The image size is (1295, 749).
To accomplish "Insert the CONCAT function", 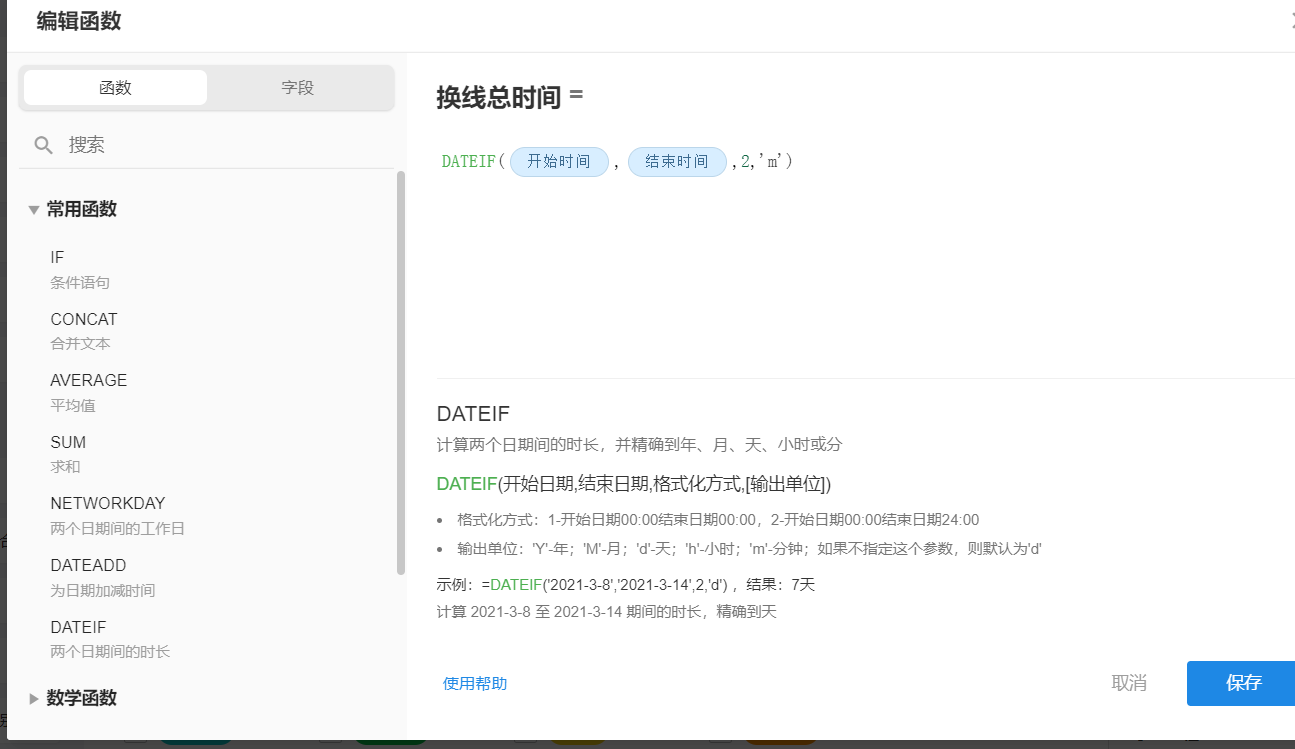I will click(84, 320).
